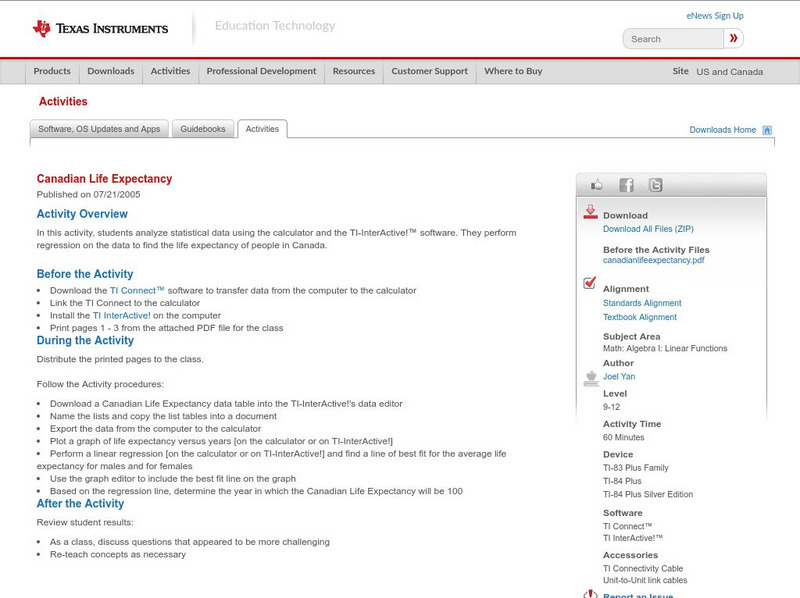Follow the TI Connect software link
The image size is (800, 598).
(137, 290)
